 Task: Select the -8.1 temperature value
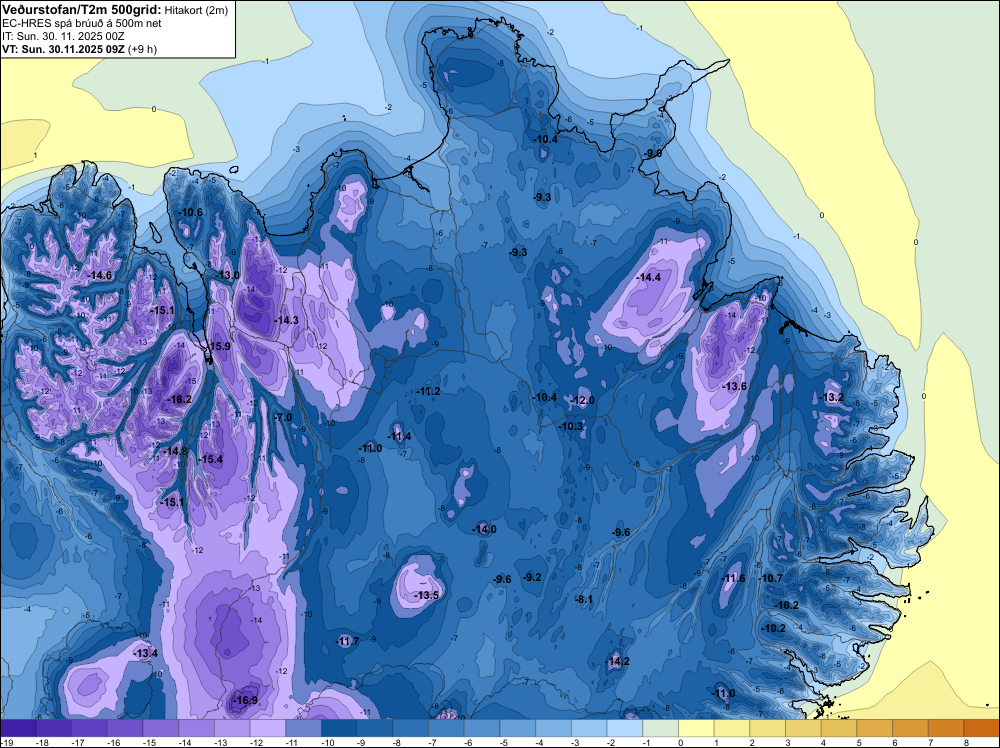pos(584,599)
